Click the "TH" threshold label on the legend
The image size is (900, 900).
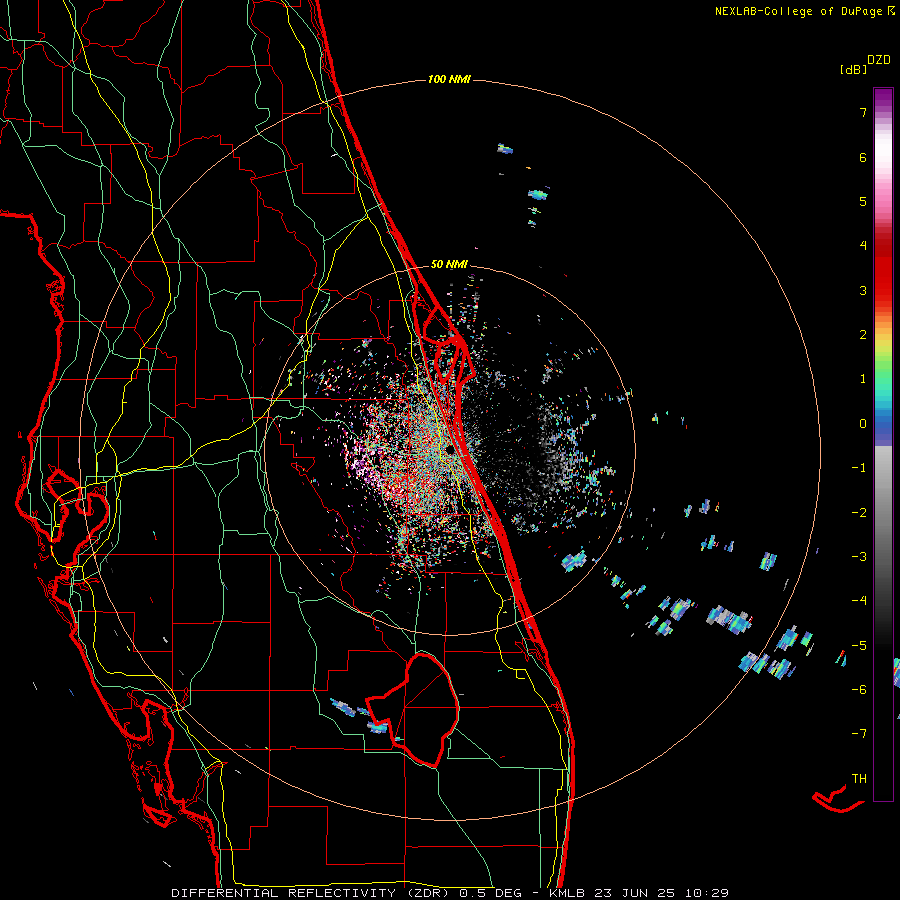click(859, 778)
